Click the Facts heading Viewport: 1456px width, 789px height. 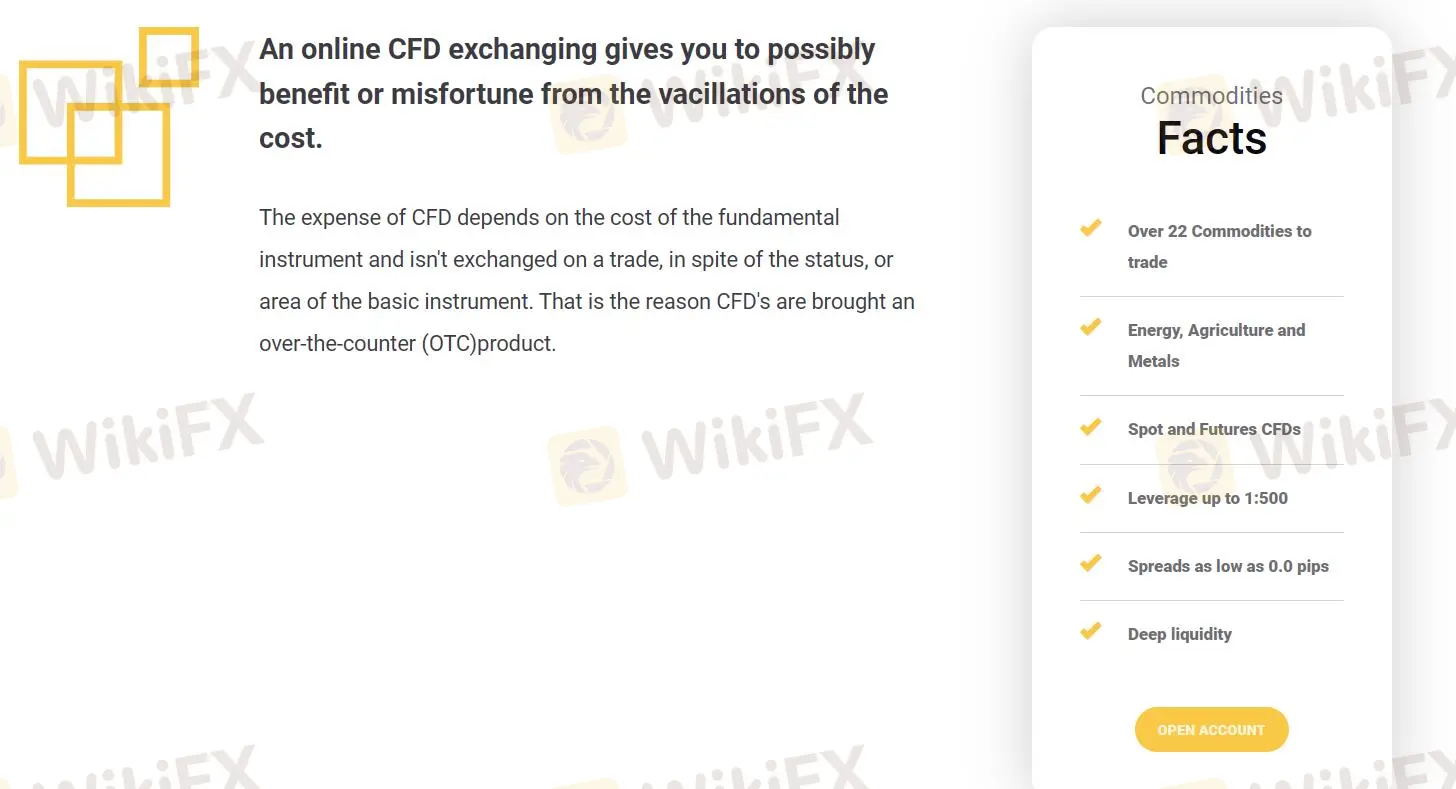[1211, 138]
